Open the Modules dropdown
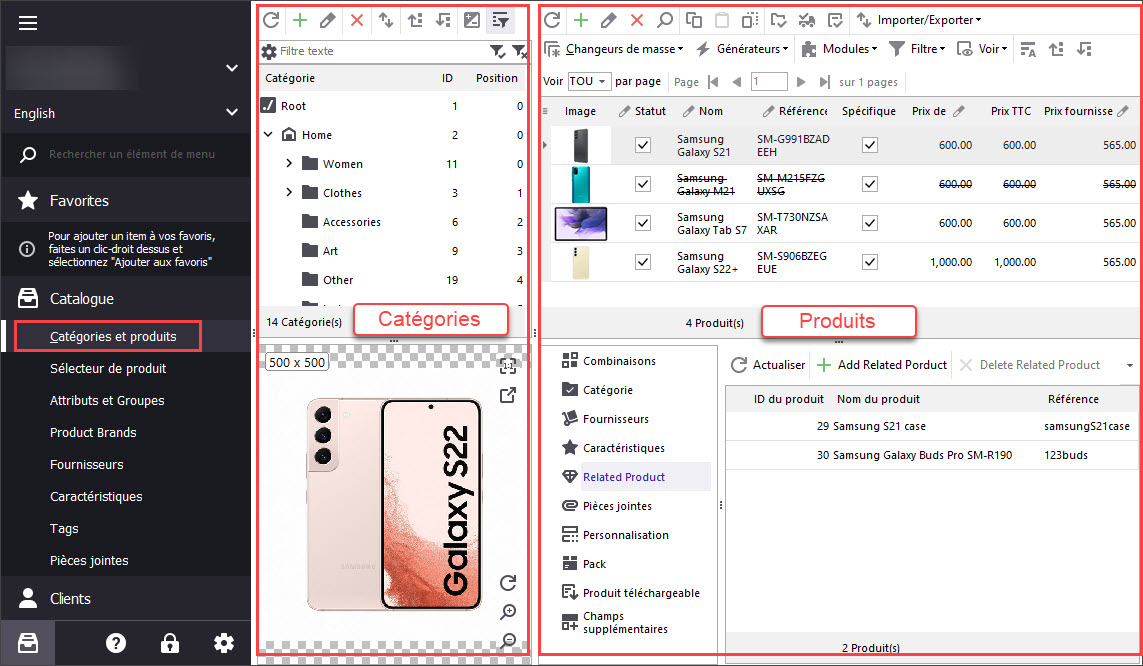 [839, 50]
